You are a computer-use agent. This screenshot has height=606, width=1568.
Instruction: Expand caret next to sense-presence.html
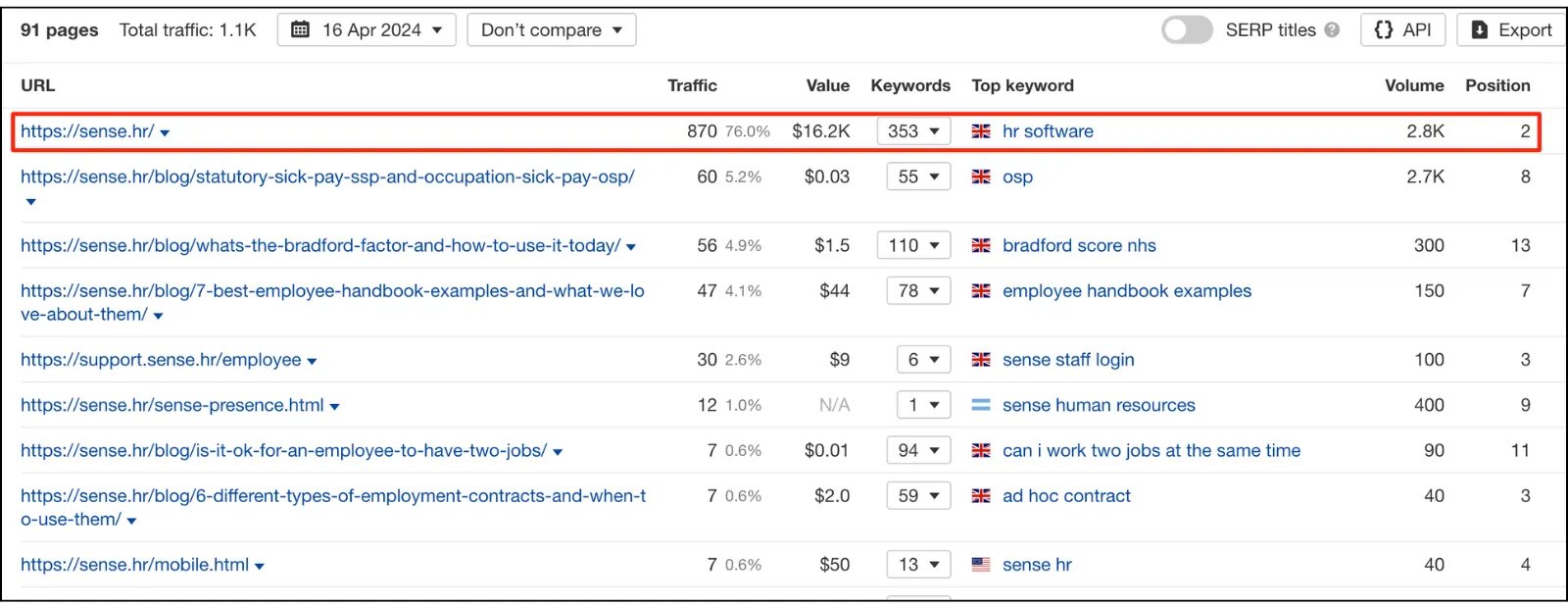tap(334, 407)
